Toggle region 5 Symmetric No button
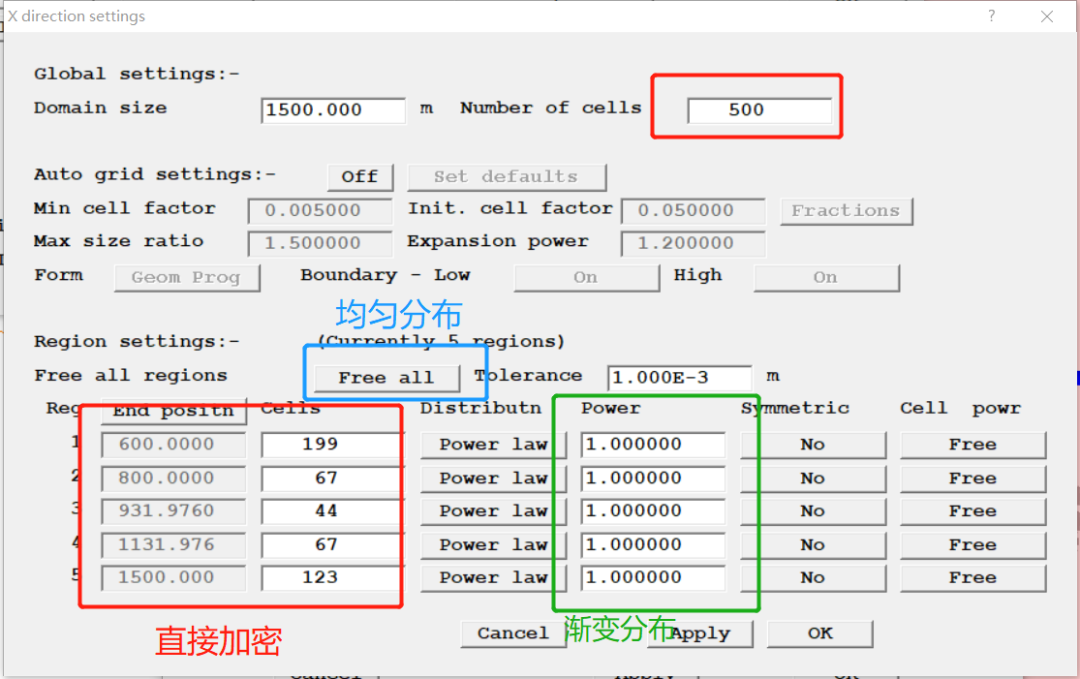 813,578
